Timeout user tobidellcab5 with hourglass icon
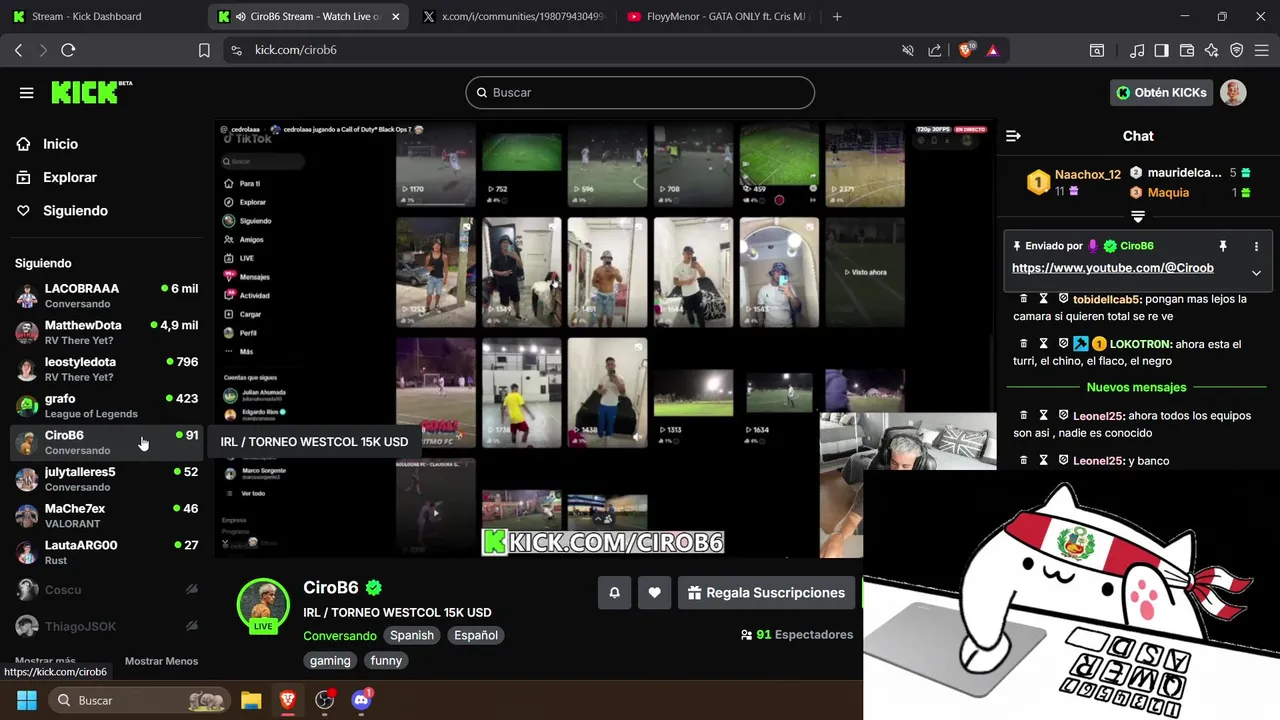 click(x=1043, y=299)
